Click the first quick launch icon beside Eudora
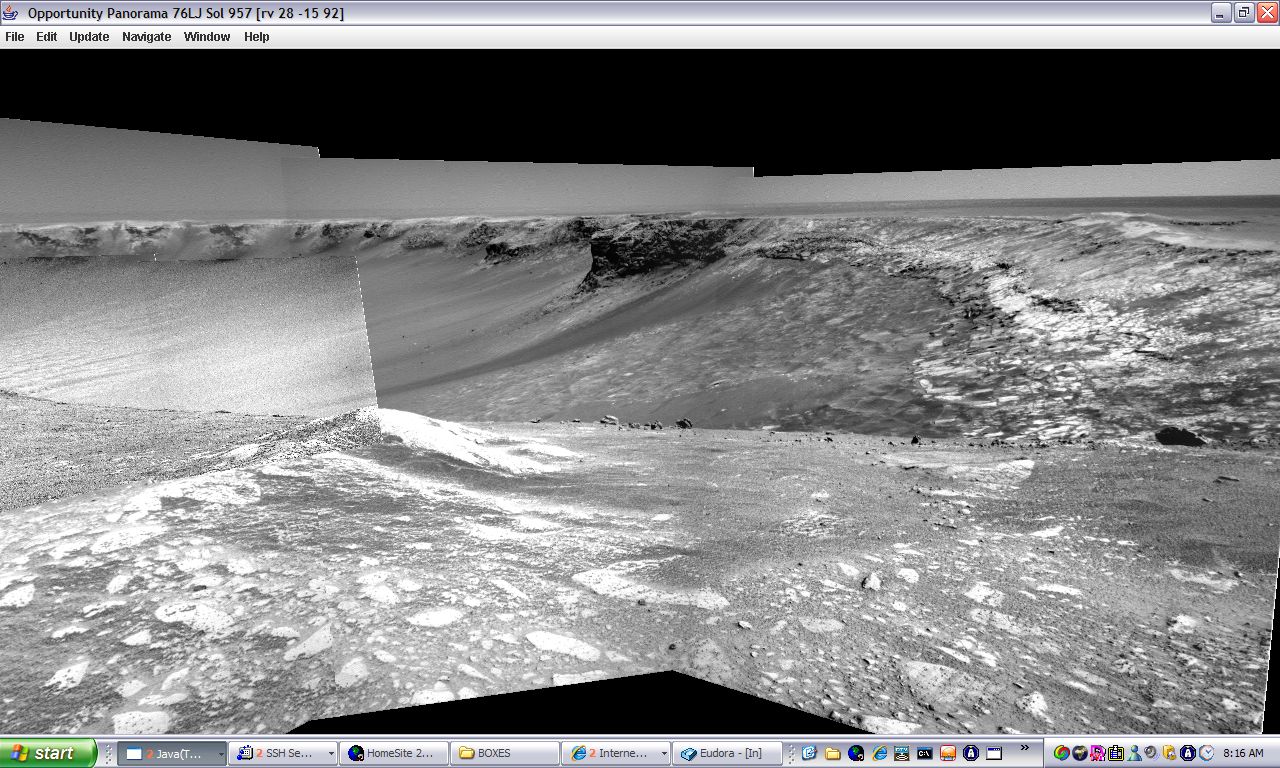The width and height of the screenshot is (1280, 768). click(x=809, y=753)
